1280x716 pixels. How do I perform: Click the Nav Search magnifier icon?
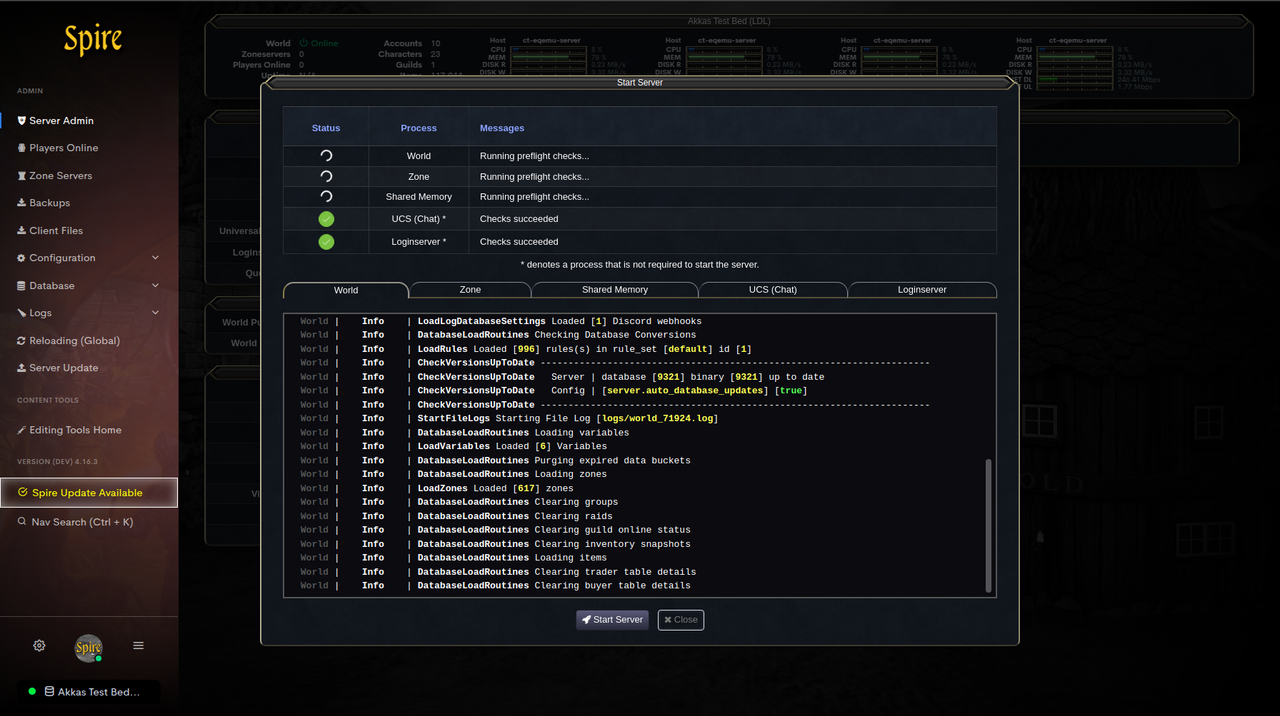click(23, 522)
